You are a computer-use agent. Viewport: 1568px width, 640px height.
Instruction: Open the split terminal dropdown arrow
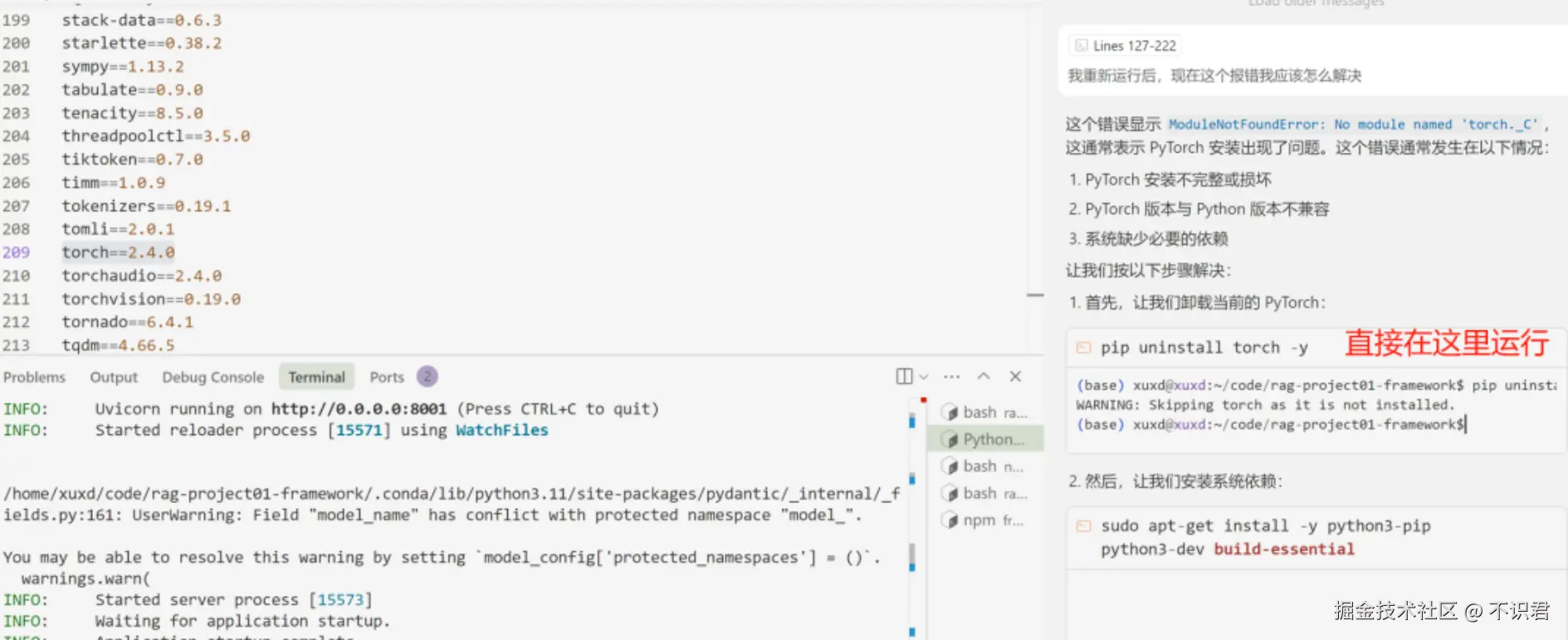(x=924, y=377)
